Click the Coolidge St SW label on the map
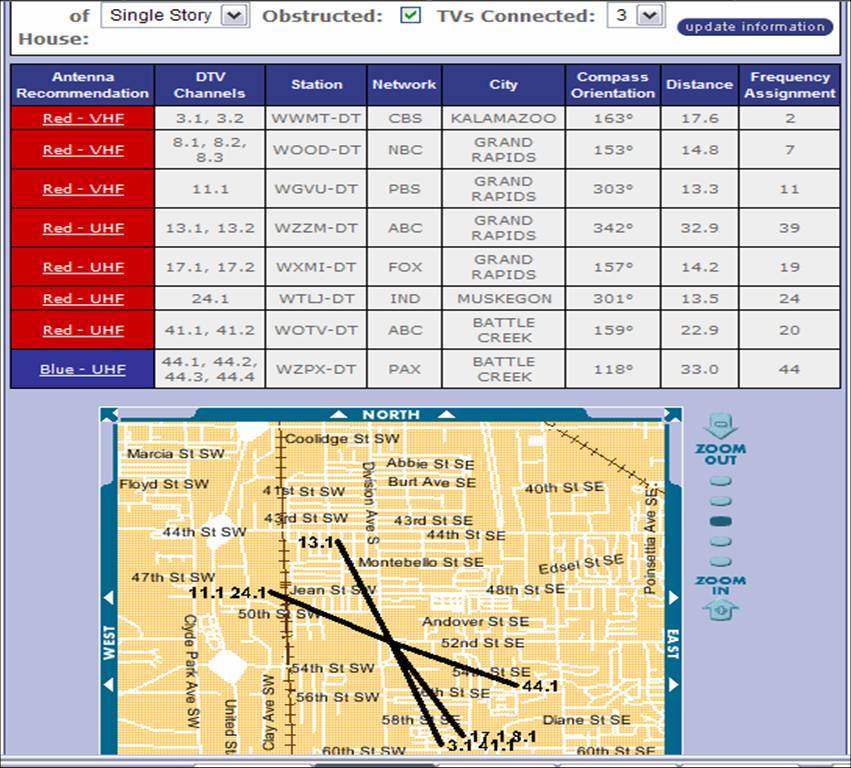Screen dimensions: 851x768 coord(342,439)
